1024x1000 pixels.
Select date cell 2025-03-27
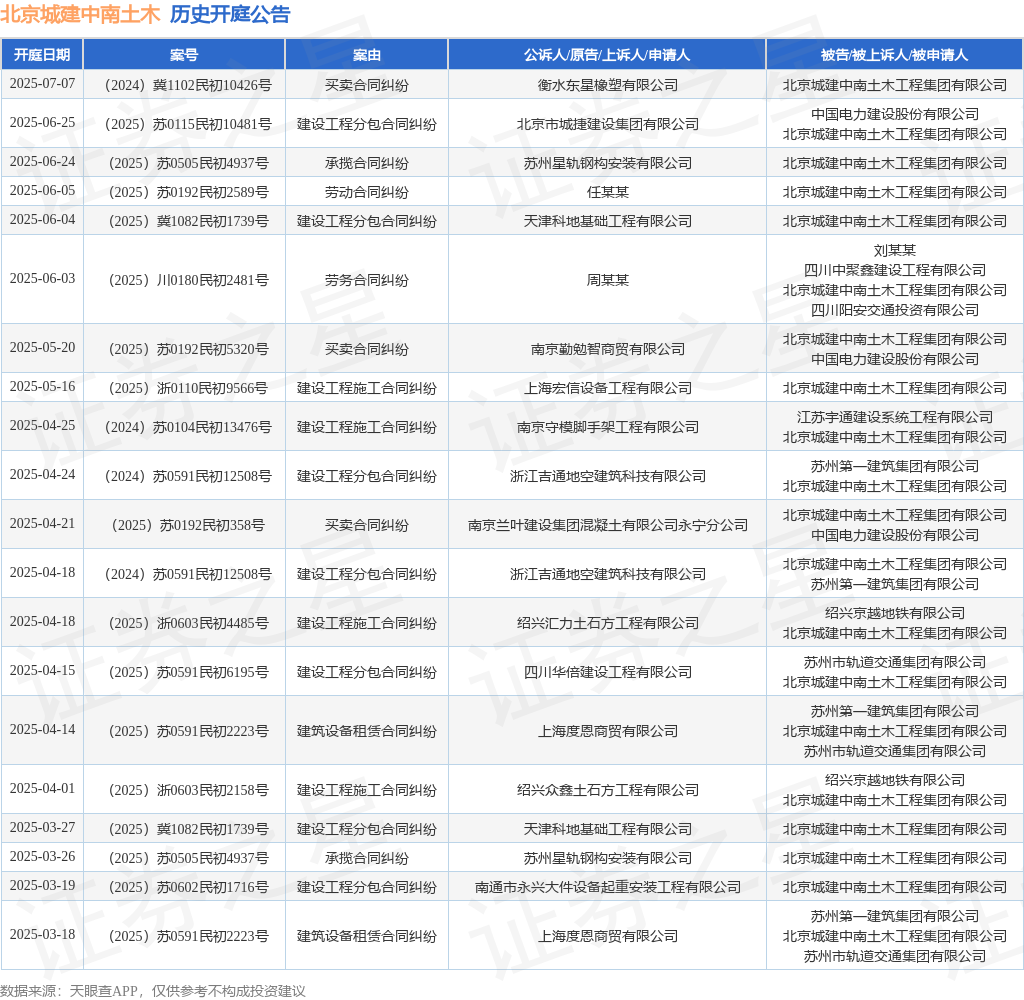[42, 828]
